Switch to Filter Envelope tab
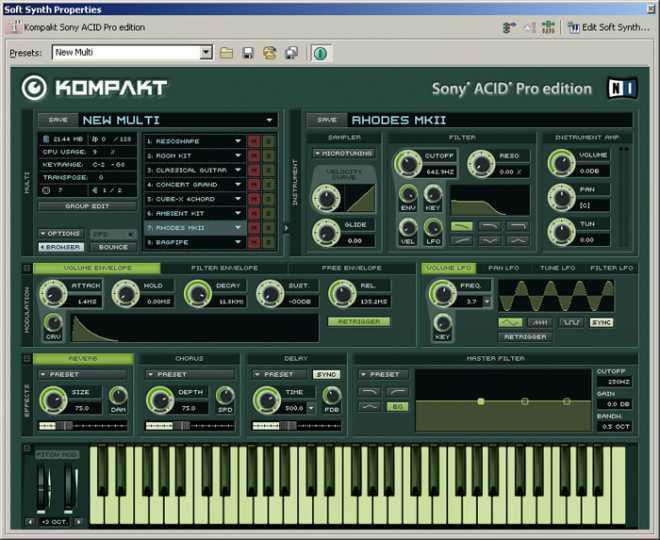The height and width of the screenshot is (540, 660). (224, 268)
